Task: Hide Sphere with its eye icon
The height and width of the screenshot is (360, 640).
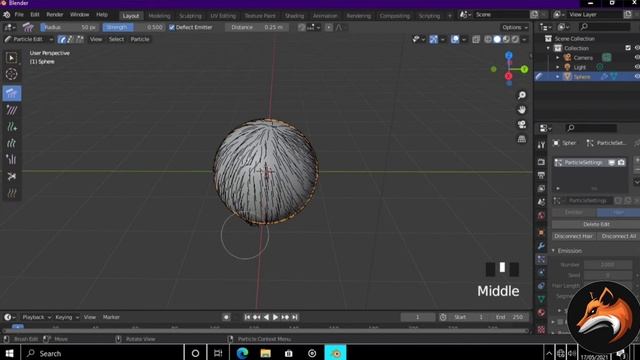Action: 637,77
